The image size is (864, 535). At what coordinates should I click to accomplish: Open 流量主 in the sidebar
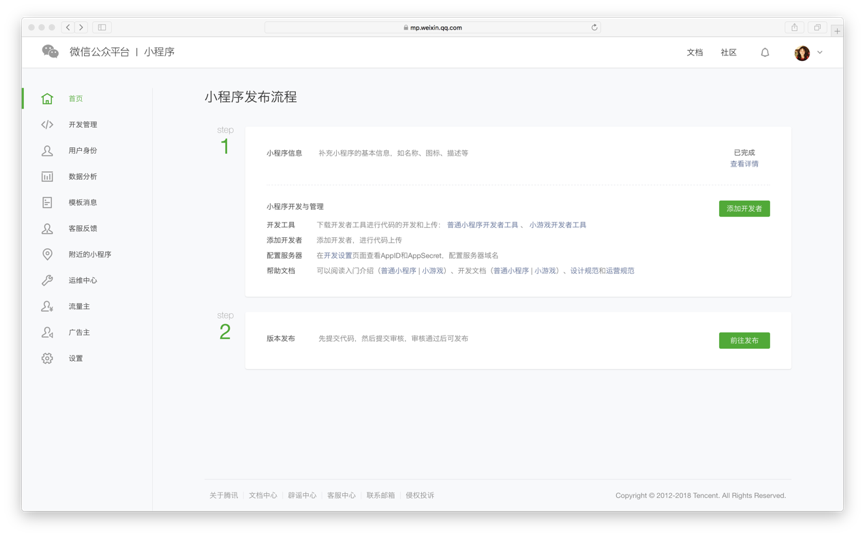point(79,306)
